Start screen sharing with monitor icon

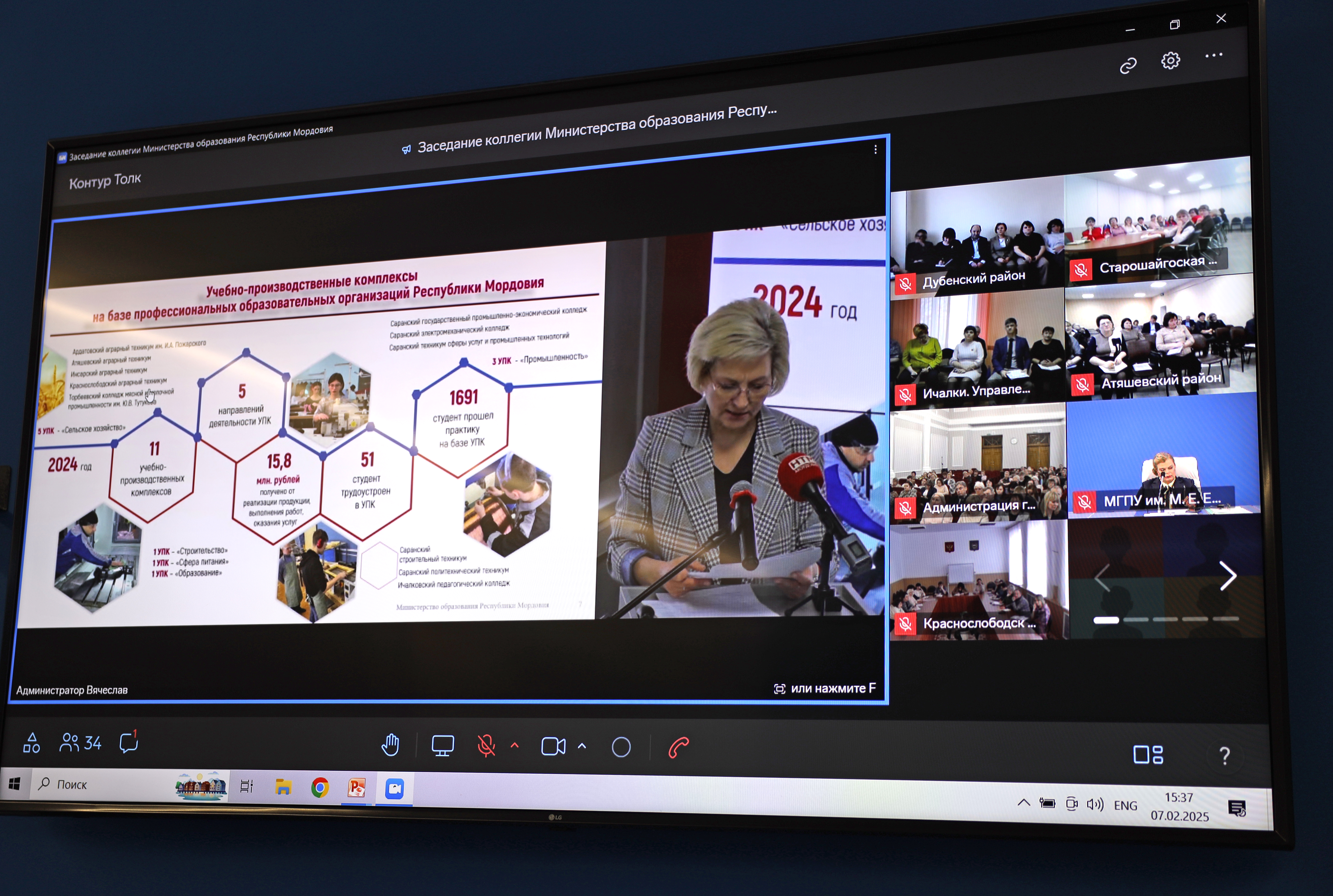tap(442, 746)
